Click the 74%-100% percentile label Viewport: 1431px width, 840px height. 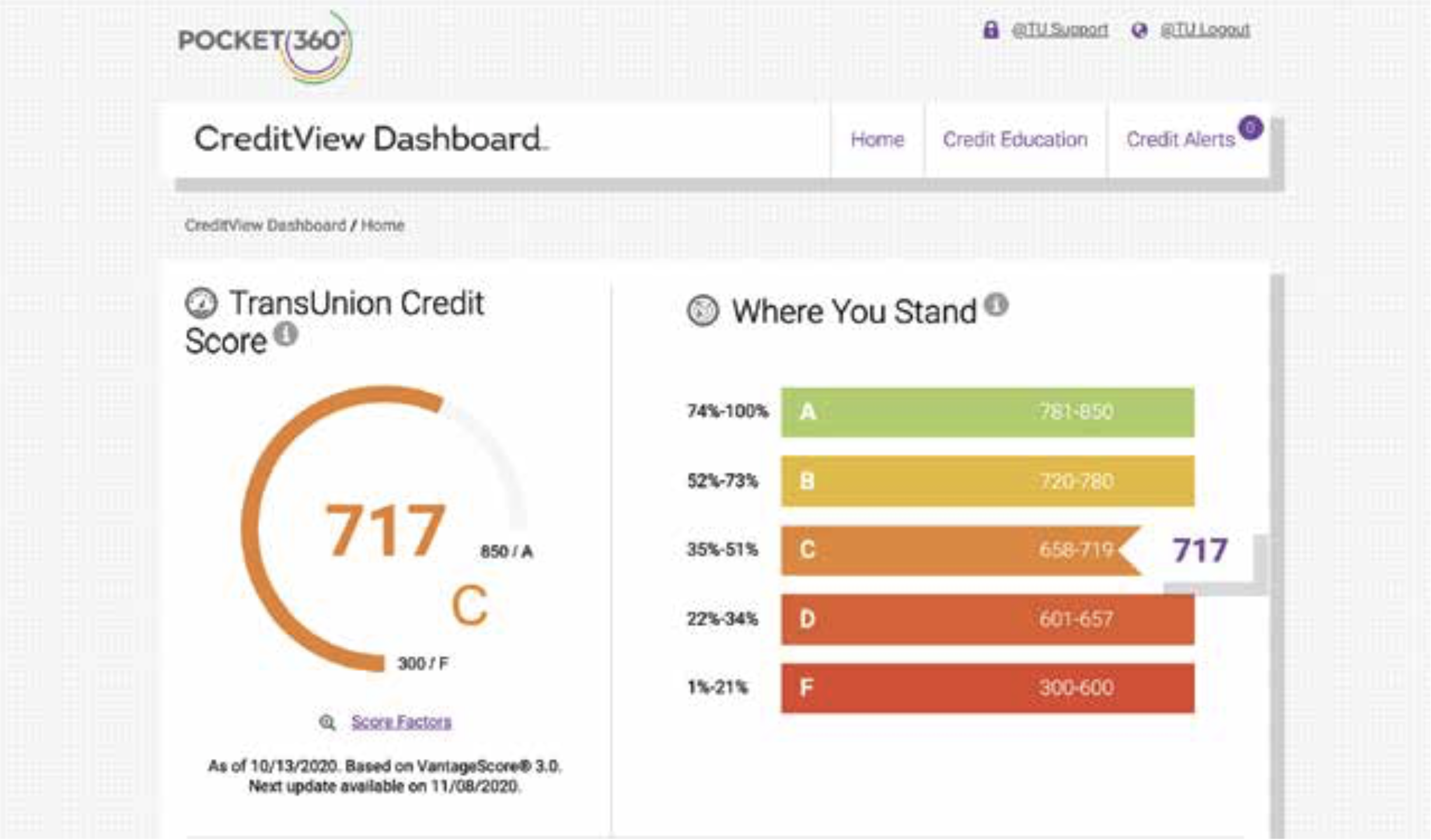[x=727, y=411]
